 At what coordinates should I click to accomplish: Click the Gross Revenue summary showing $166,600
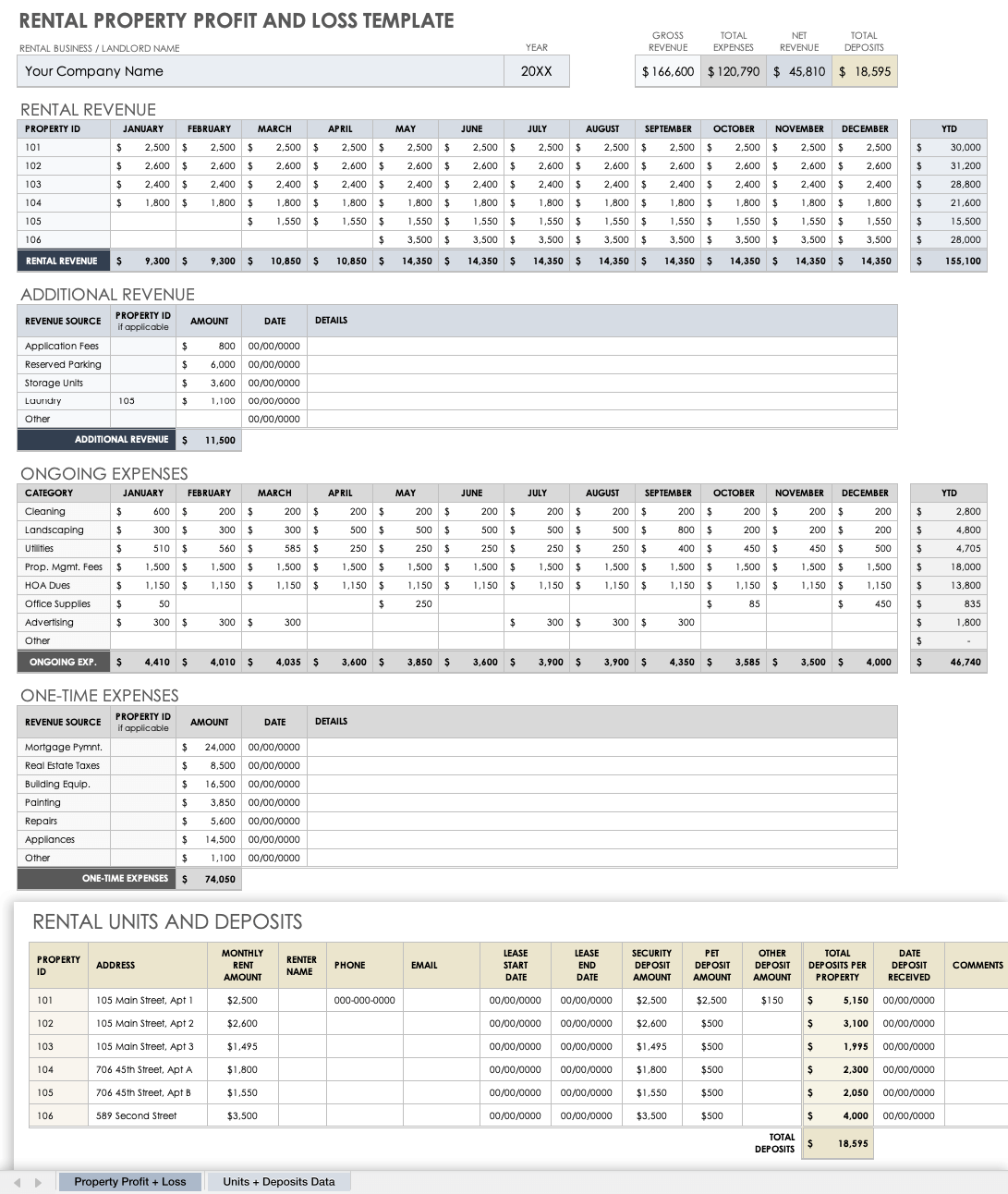click(668, 70)
